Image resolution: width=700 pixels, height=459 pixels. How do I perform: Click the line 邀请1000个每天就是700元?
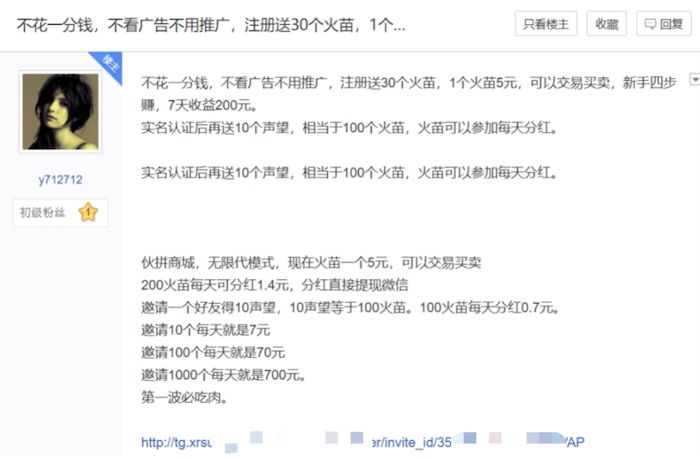224,375
